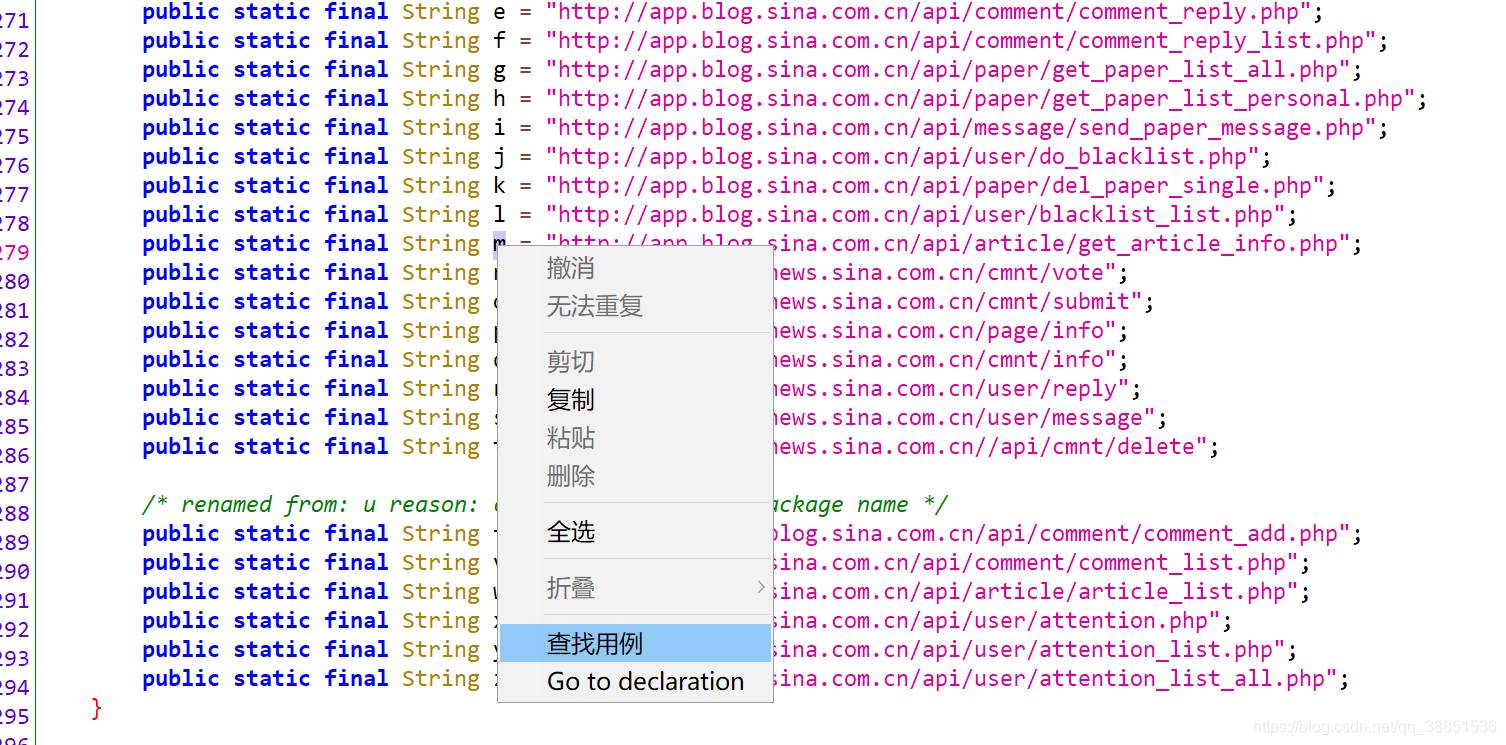
Task: Click the article_list.php URL string
Action: coord(1036,593)
